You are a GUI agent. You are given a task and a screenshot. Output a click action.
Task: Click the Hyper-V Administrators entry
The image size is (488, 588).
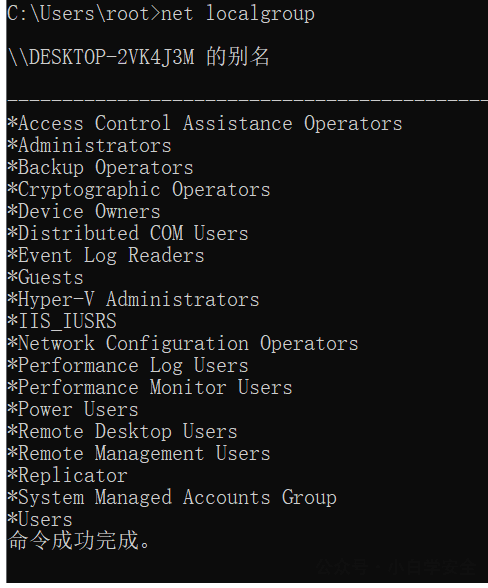134,299
